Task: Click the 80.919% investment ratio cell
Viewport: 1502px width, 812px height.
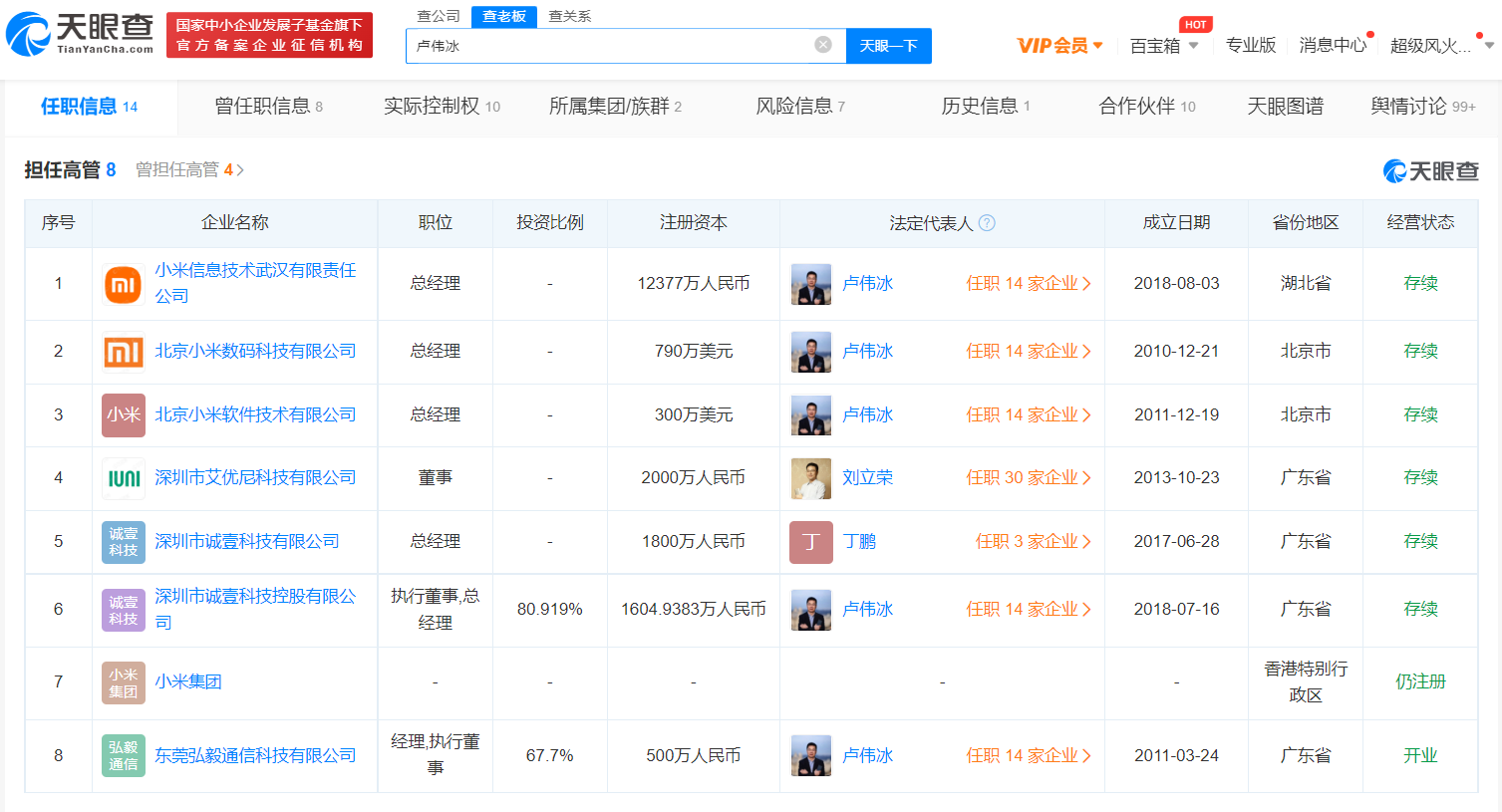Action: (550, 610)
